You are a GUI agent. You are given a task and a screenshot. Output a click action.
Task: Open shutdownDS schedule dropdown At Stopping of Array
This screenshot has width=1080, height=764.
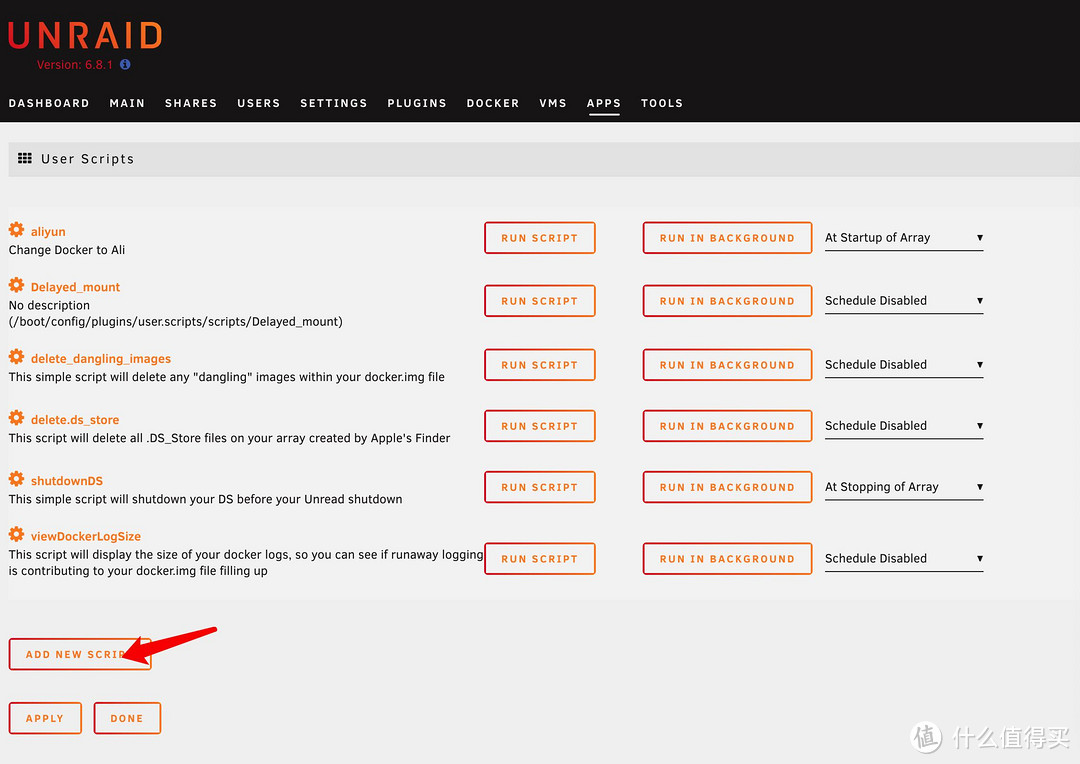904,487
